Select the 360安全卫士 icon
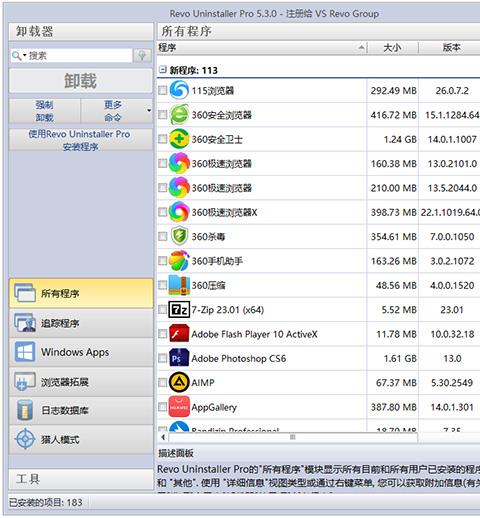Viewport: 480px width, 518px height. click(x=179, y=139)
